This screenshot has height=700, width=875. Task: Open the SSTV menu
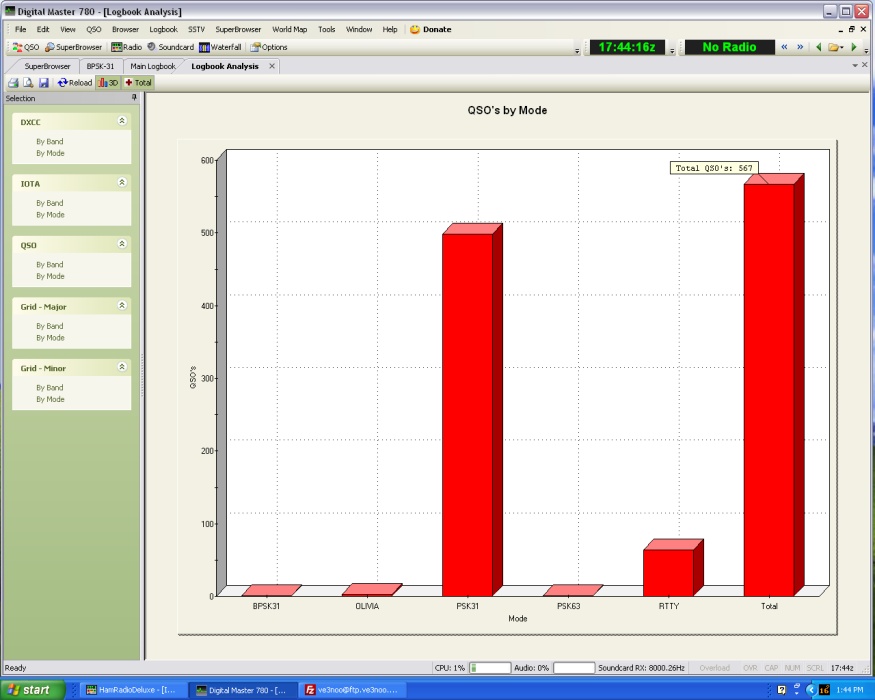pos(196,30)
